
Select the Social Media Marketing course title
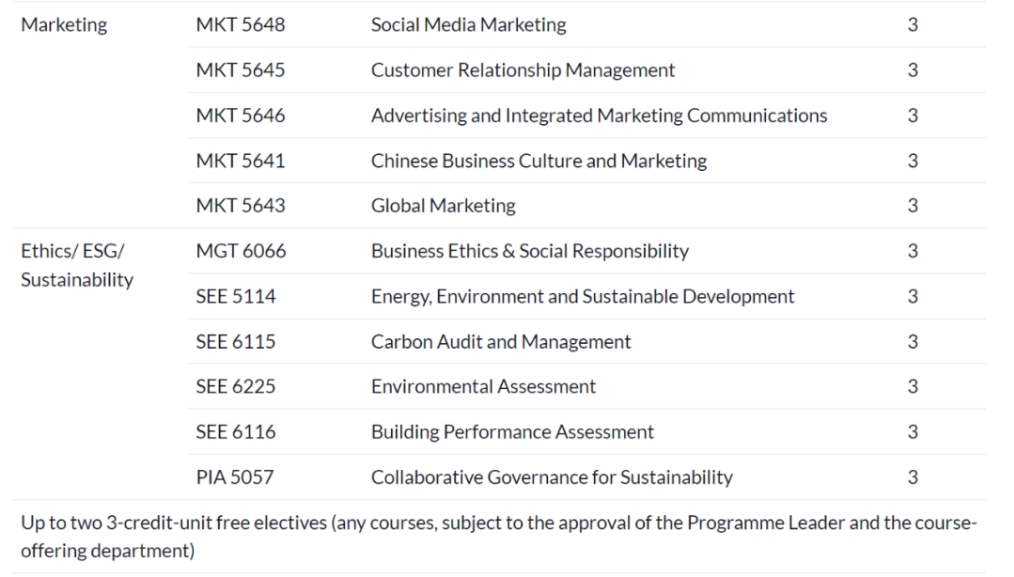(x=468, y=25)
